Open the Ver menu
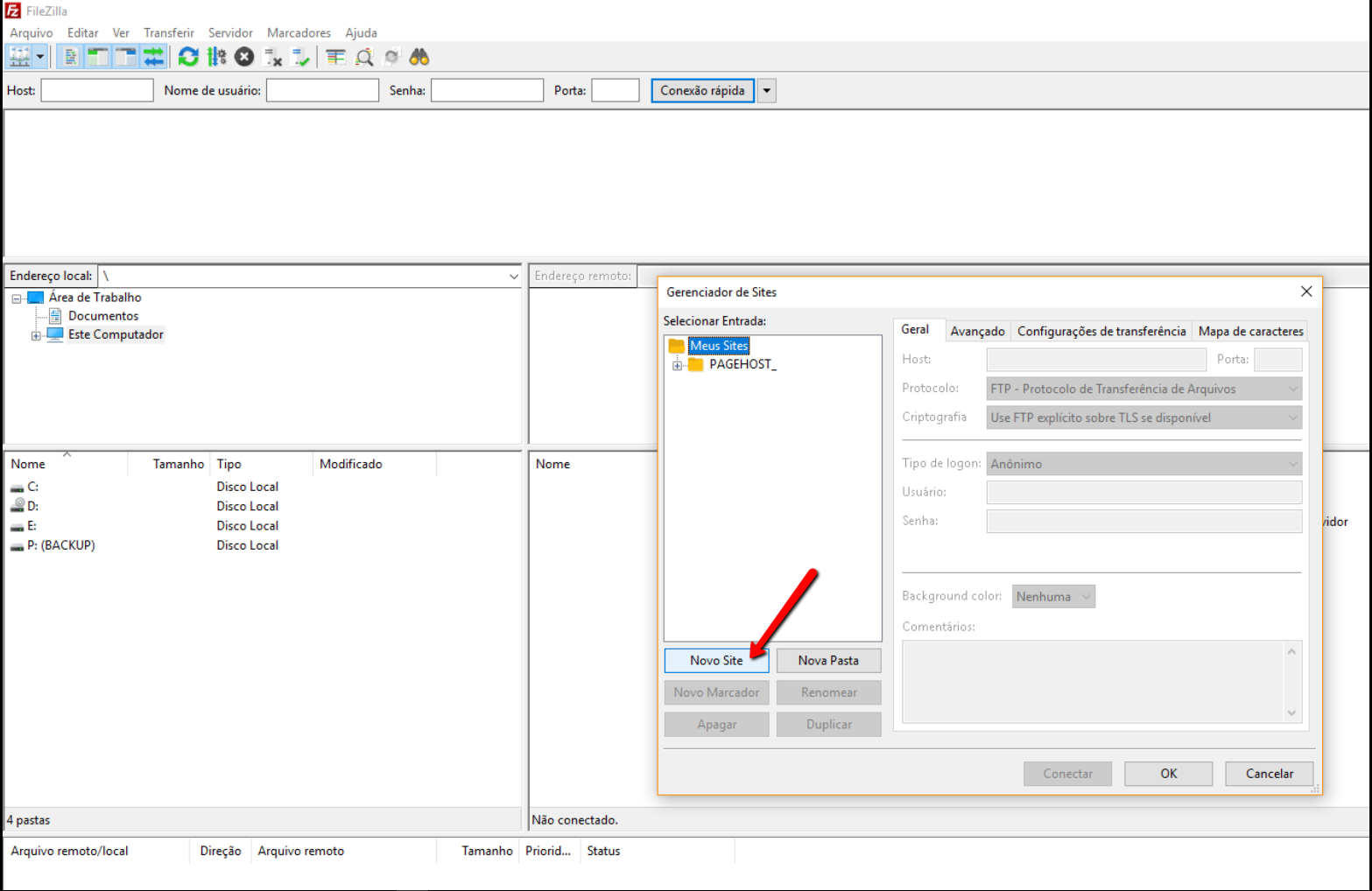This screenshot has width=1372, height=891. point(121,32)
